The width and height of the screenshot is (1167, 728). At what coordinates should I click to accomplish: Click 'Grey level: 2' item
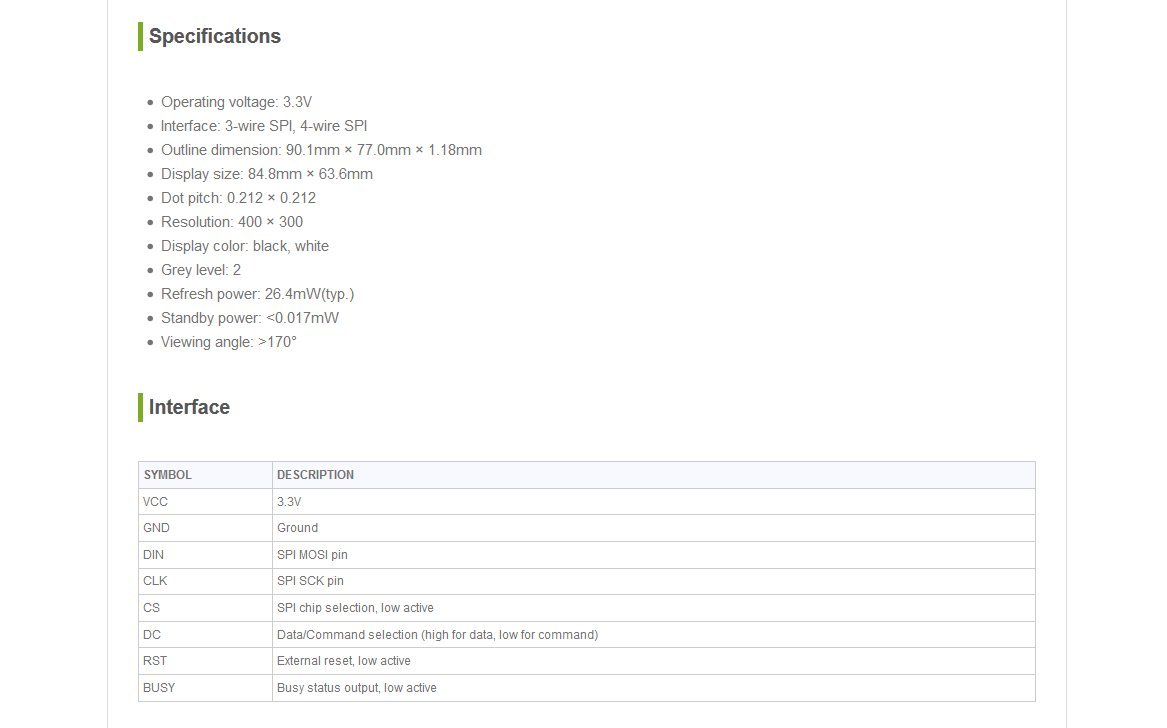pos(201,269)
